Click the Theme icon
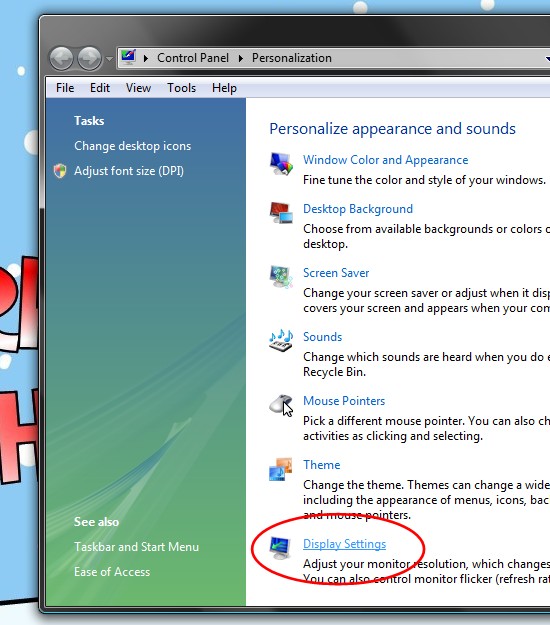Image resolution: width=550 pixels, height=625 pixels. click(281, 469)
